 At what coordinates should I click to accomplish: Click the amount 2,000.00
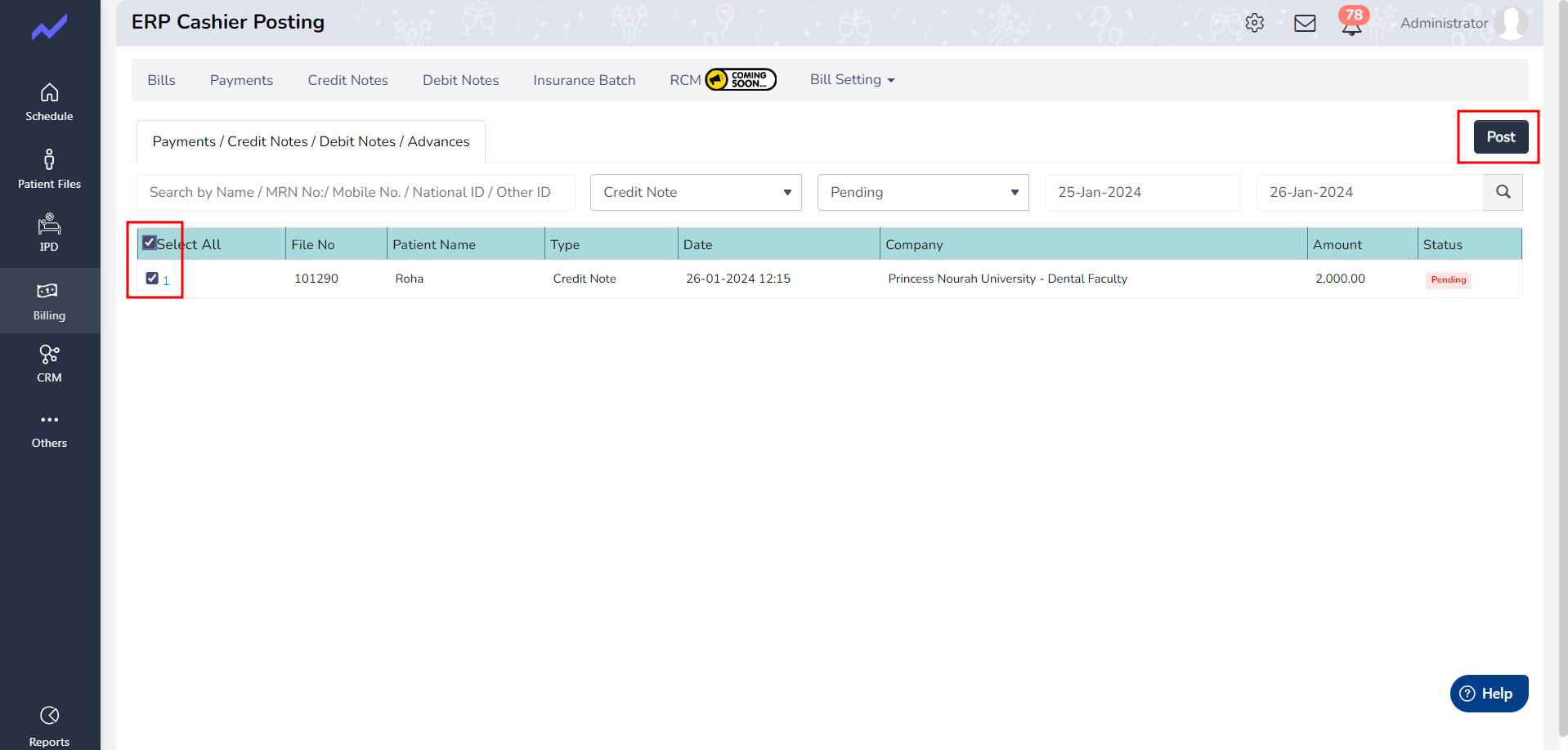[1340, 279]
